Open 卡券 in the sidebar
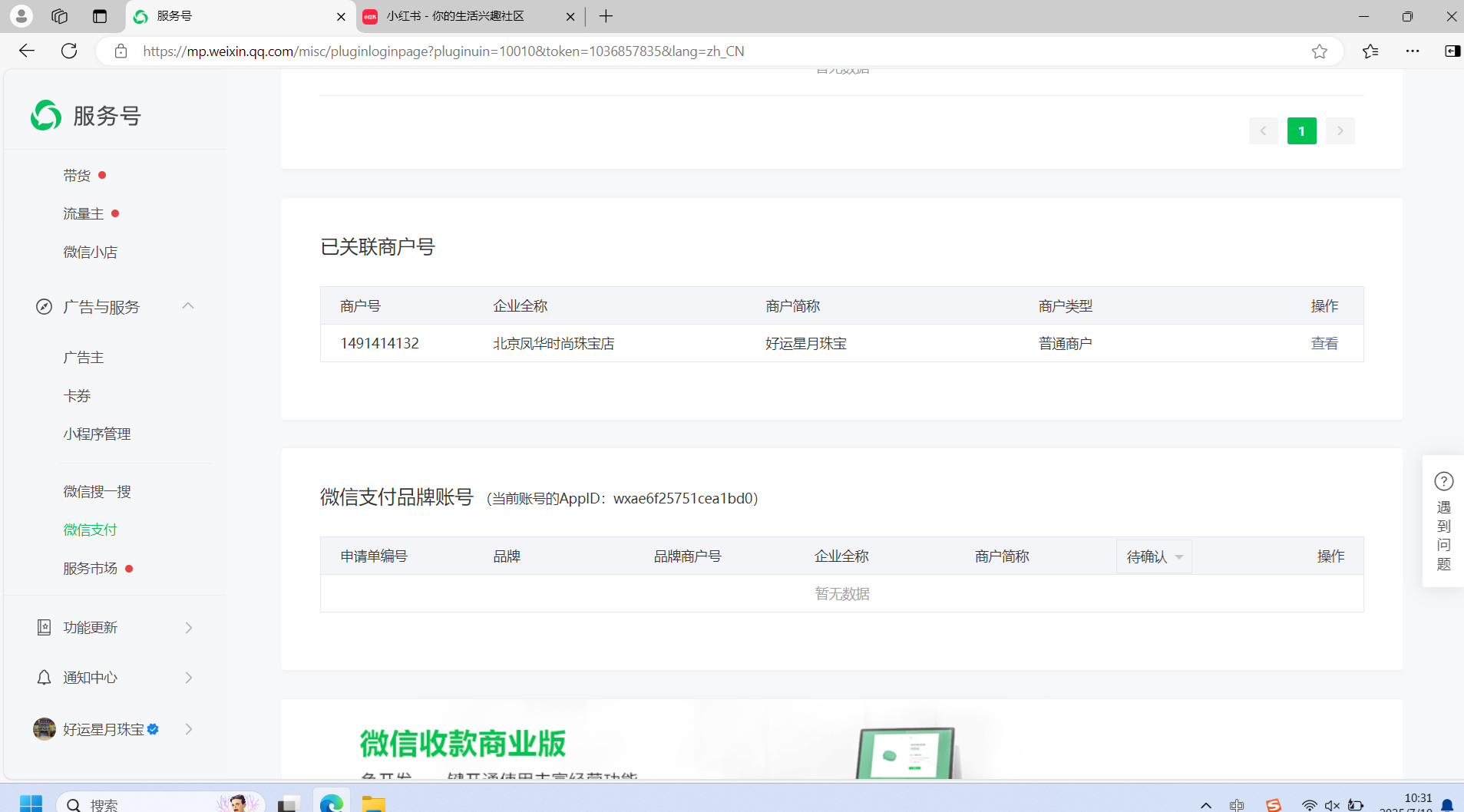Screen dimensions: 1464x812 [77, 396]
